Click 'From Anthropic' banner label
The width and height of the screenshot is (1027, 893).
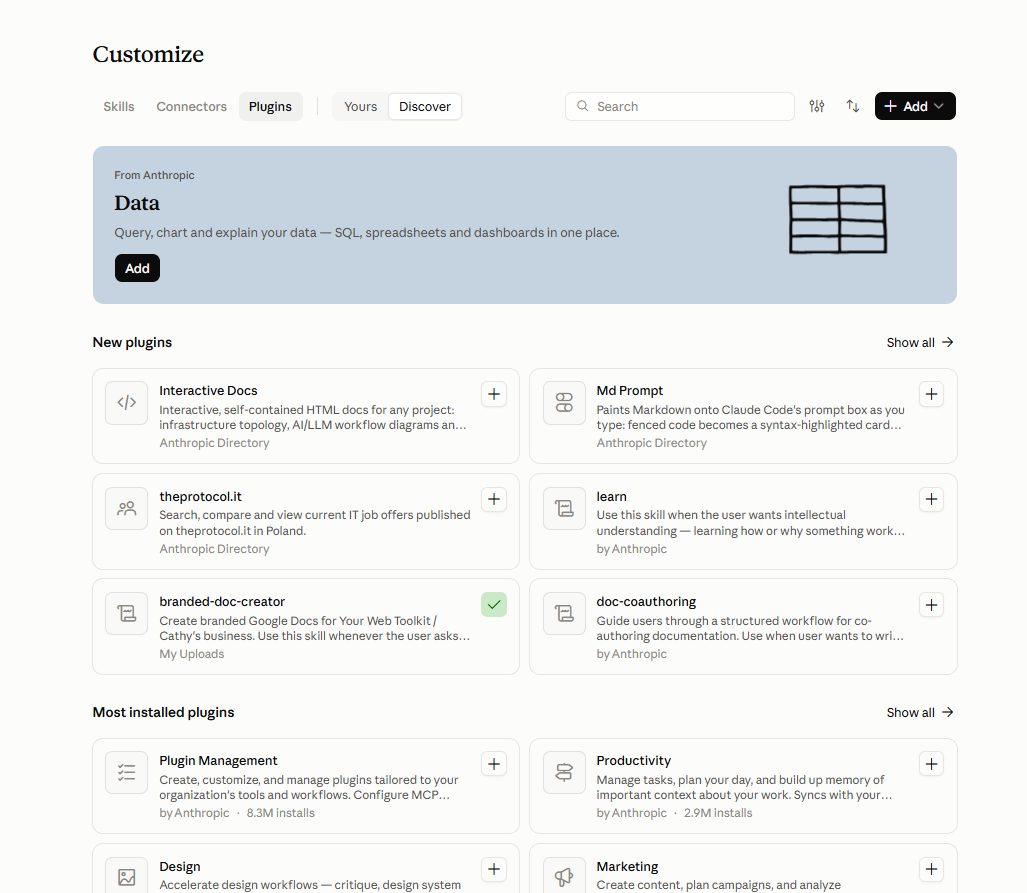coord(154,176)
